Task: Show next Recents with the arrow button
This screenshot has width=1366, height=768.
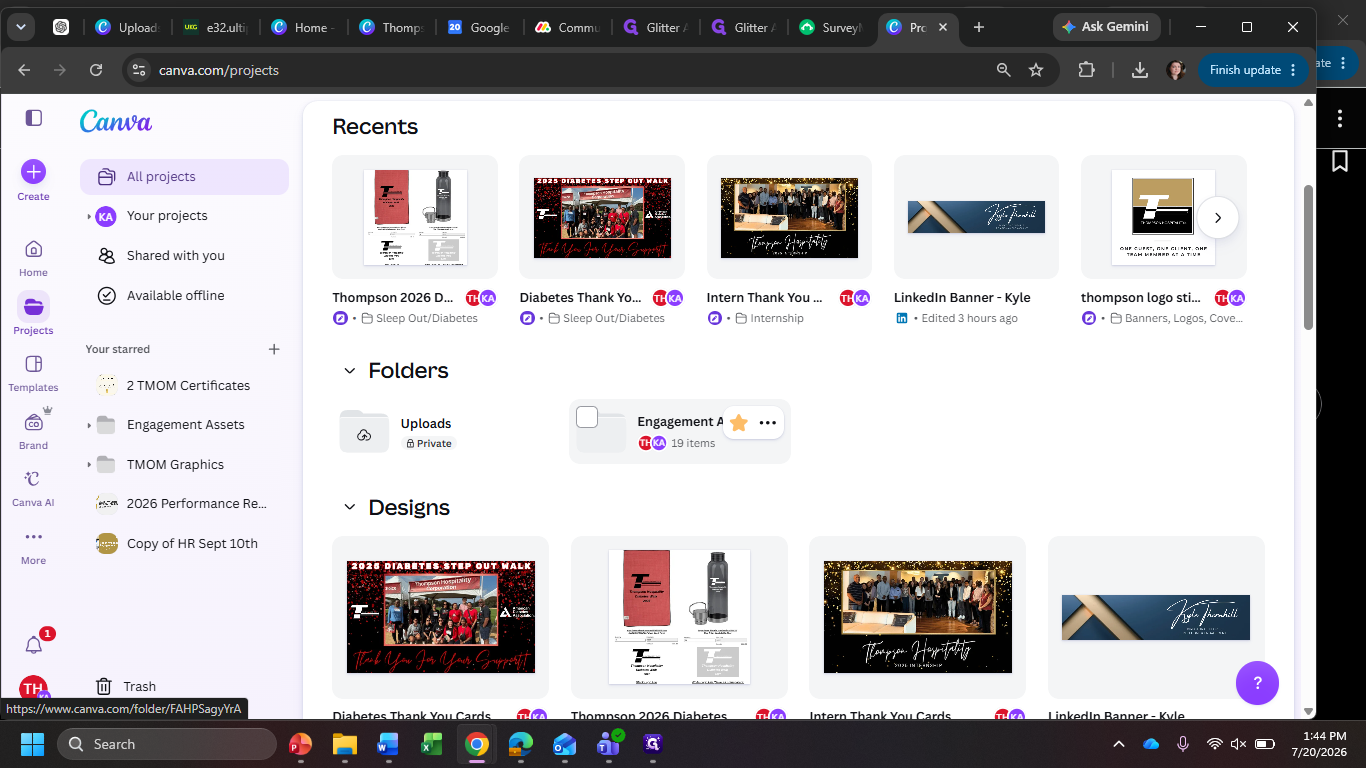Action: click(x=1217, y=217)
